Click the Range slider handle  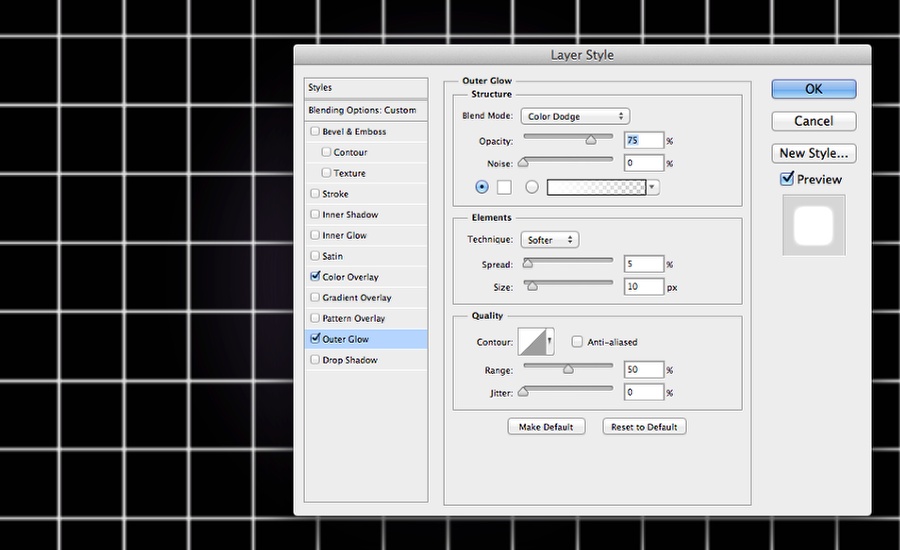(568, 369)
